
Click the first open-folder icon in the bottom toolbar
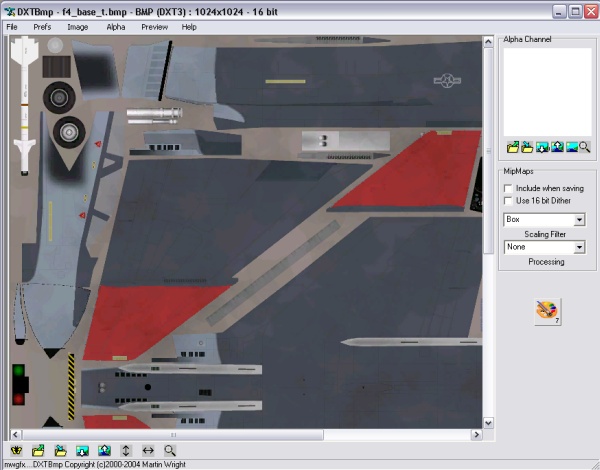coord(38,451)
